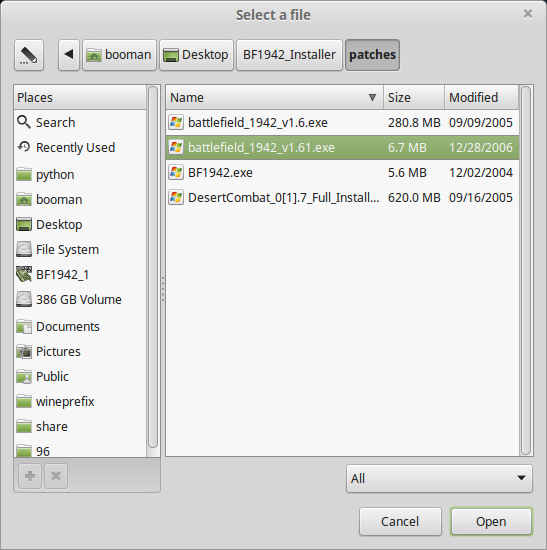
Task: Select the patches path button
Action: (x=372, y=55)
